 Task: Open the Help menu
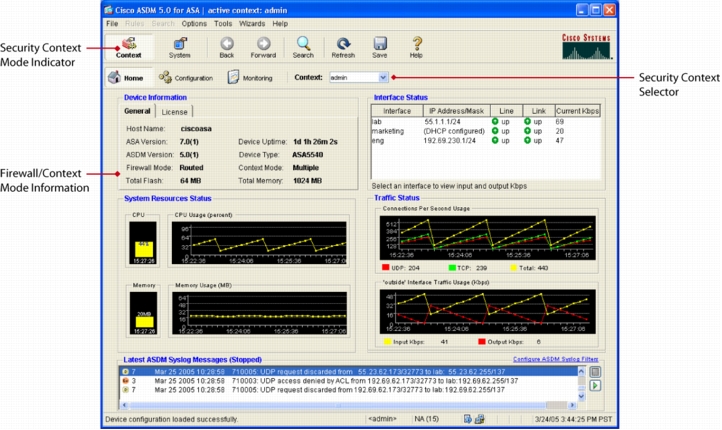[x=280, y=23]
